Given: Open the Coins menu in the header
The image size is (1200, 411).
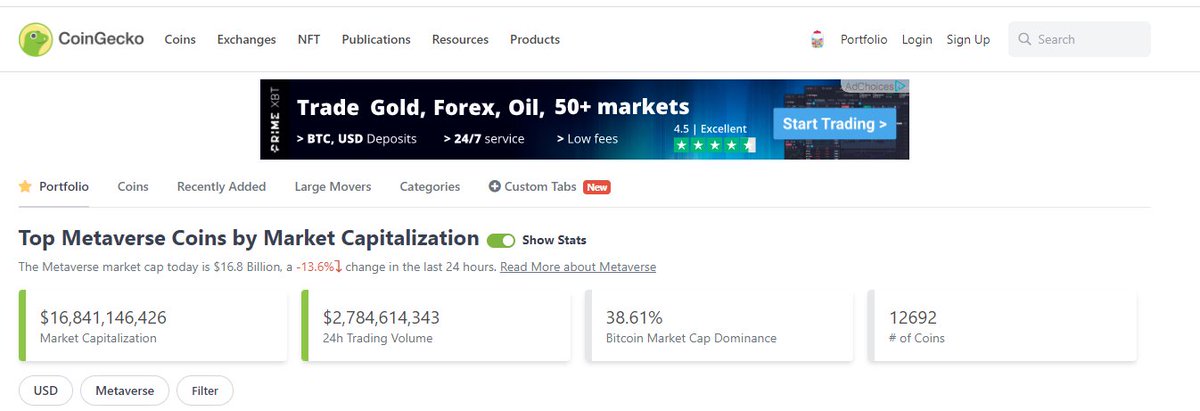Looking at the screenshot, I should tap(180, 40).
